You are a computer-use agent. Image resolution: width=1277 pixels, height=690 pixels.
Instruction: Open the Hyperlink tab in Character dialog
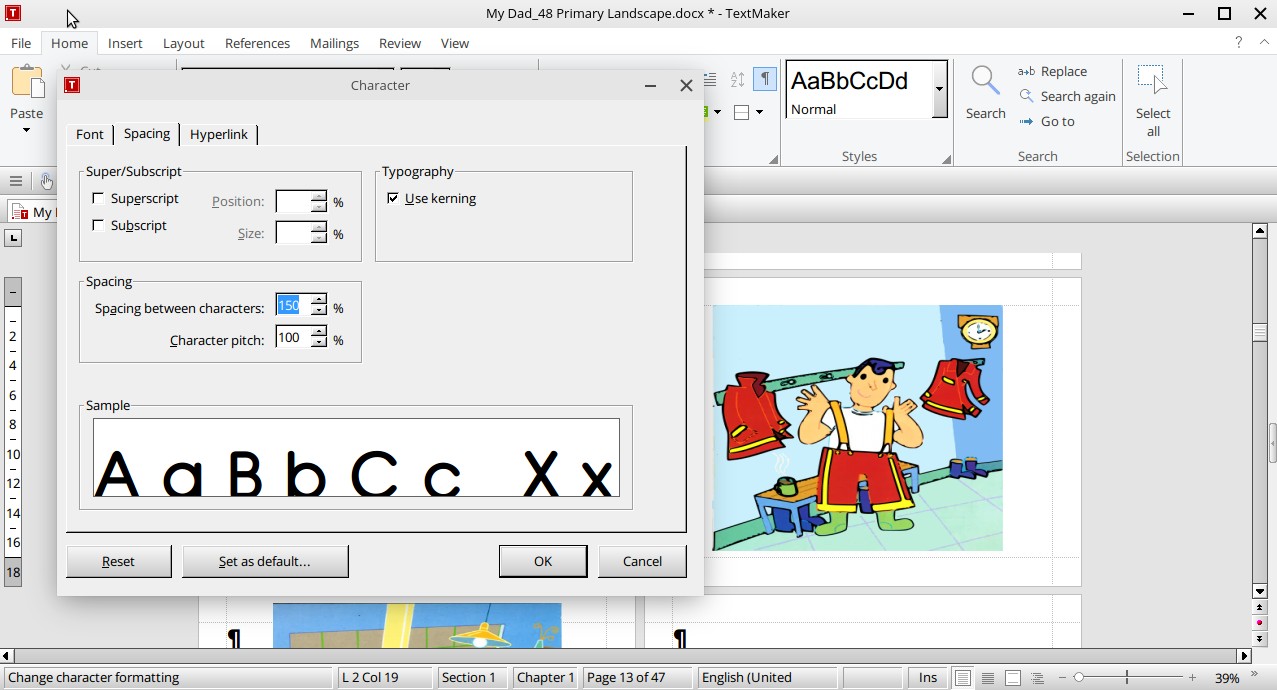click(x=218, y=135)
